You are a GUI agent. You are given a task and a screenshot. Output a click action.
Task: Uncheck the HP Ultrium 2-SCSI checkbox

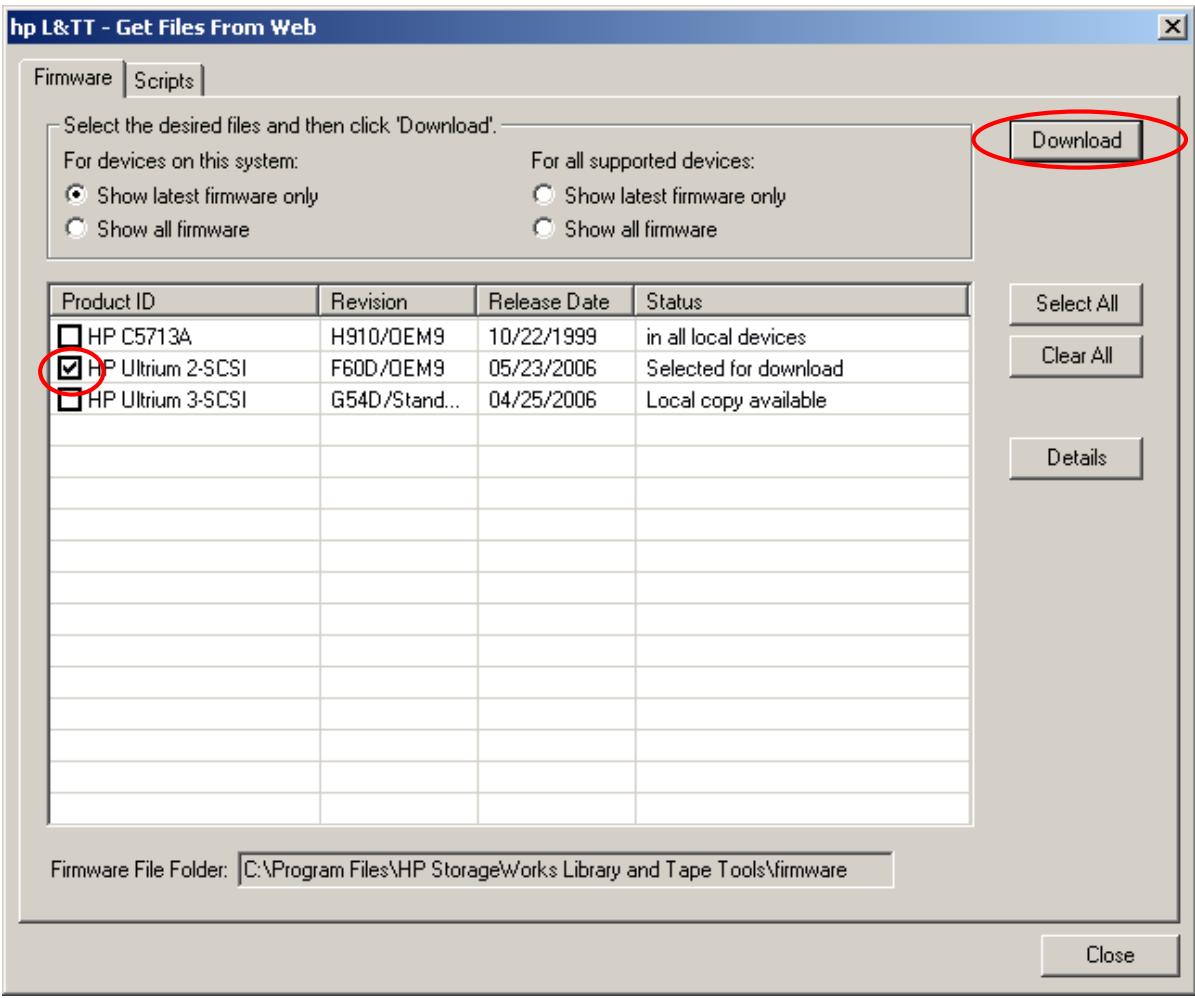[69, 368]
